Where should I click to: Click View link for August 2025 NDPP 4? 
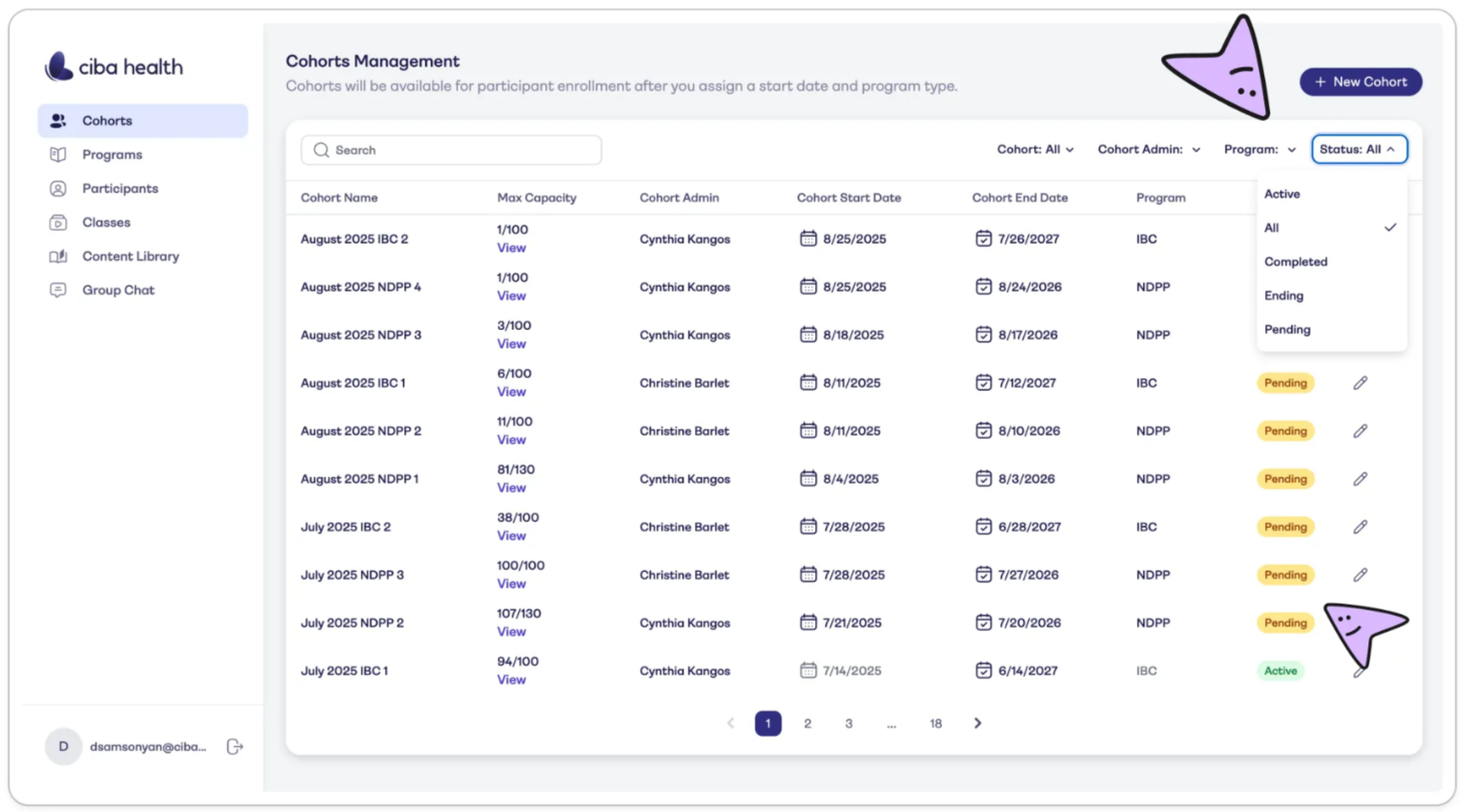click(x=511, y=295)
